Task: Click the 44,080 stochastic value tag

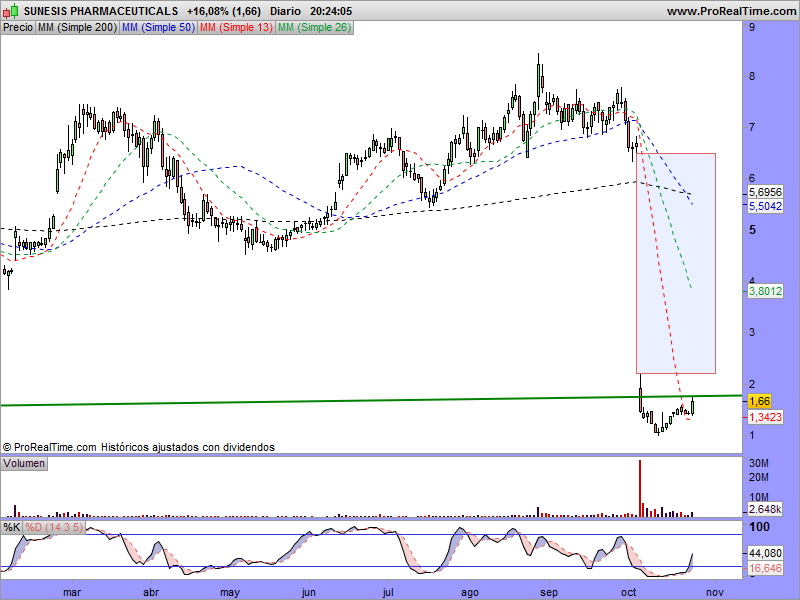Action: [x=765, y=553]
